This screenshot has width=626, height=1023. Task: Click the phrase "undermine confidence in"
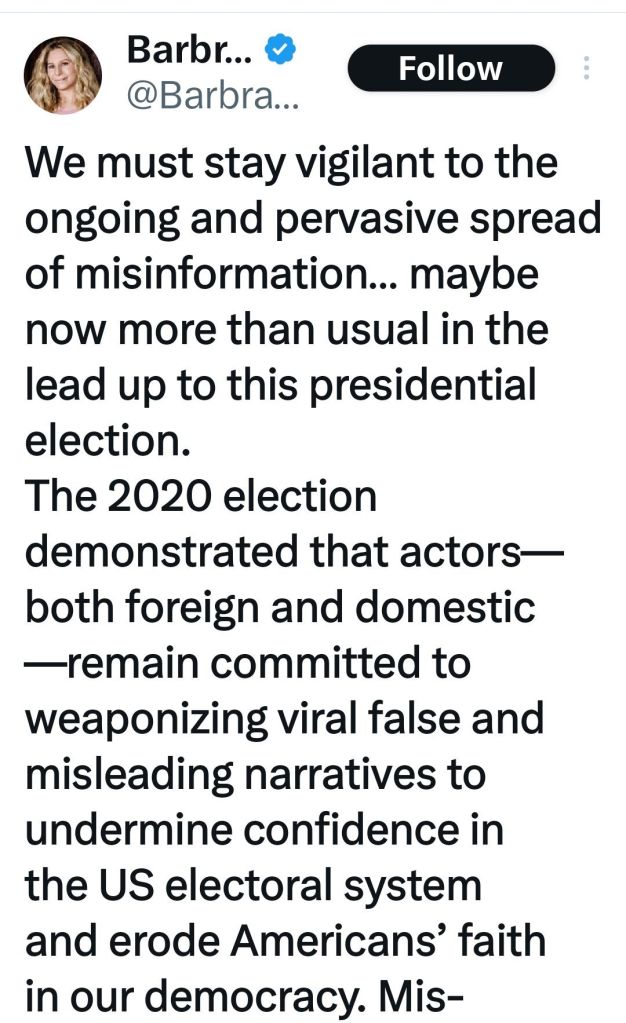click(x=264, y=830)
